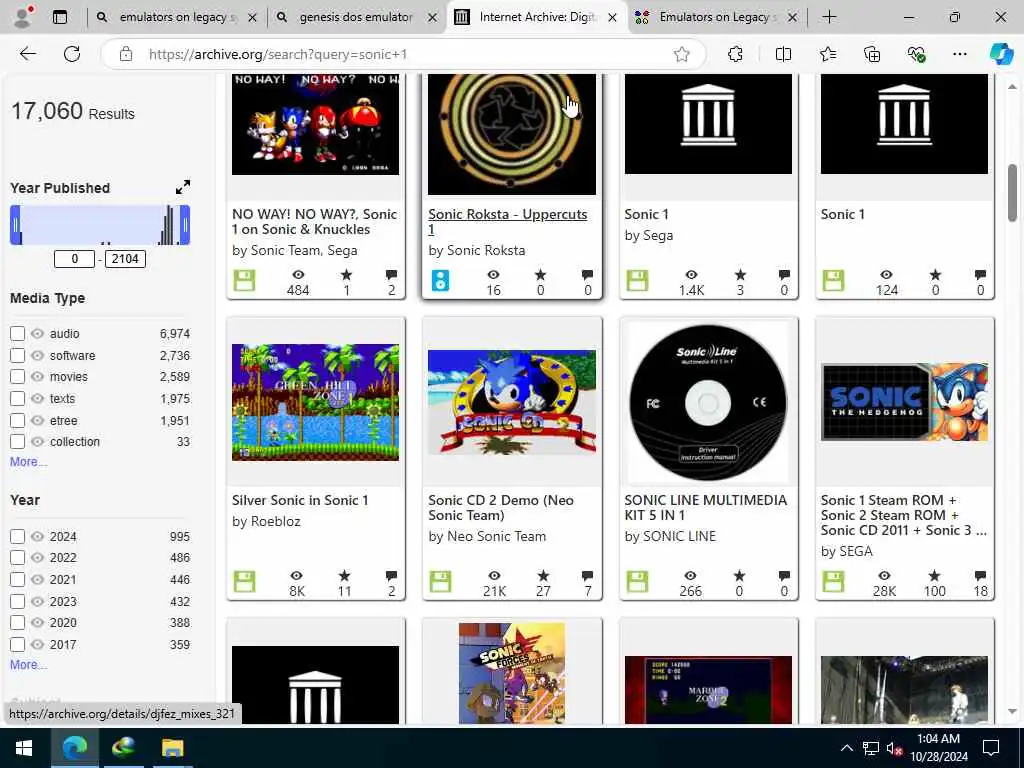Viewport: 1024px width, 768px height.
Task: Check the 2024 year filter
Action: click(x=18, y=536)
